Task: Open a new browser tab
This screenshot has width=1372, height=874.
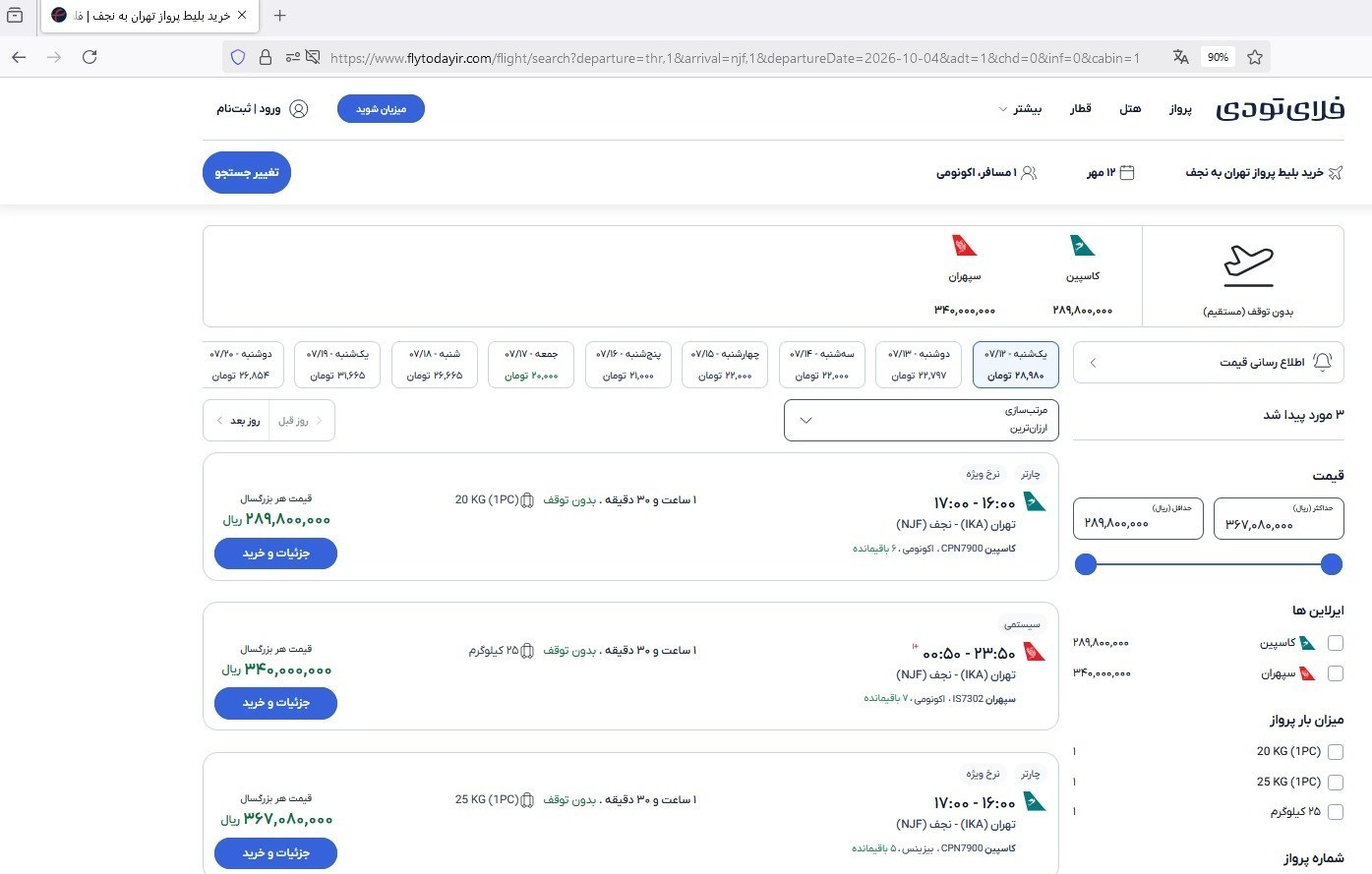Action: [x=280, y=15]
